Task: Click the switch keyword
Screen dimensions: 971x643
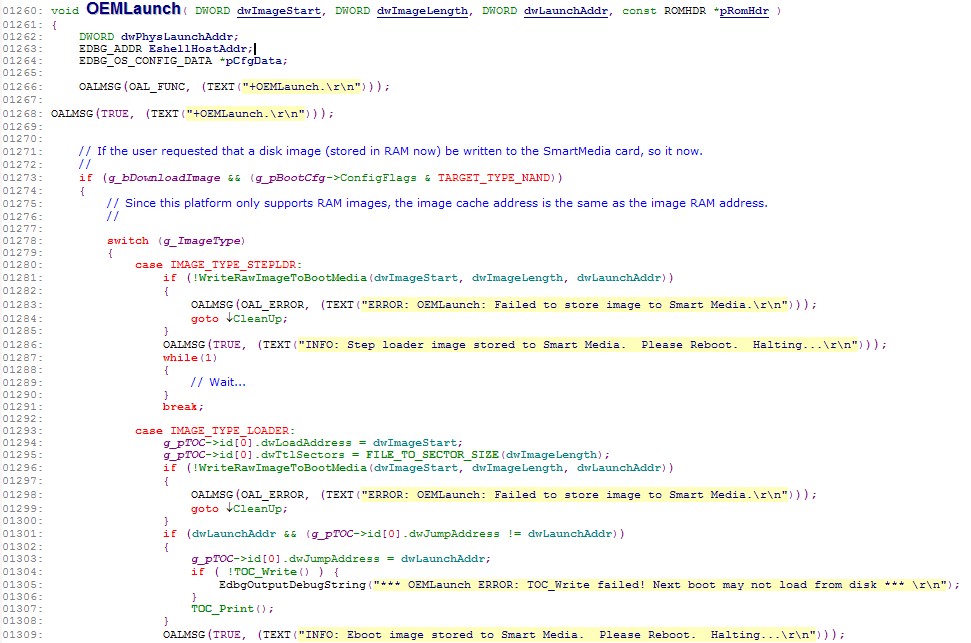Action: click(x=128, y=241)
